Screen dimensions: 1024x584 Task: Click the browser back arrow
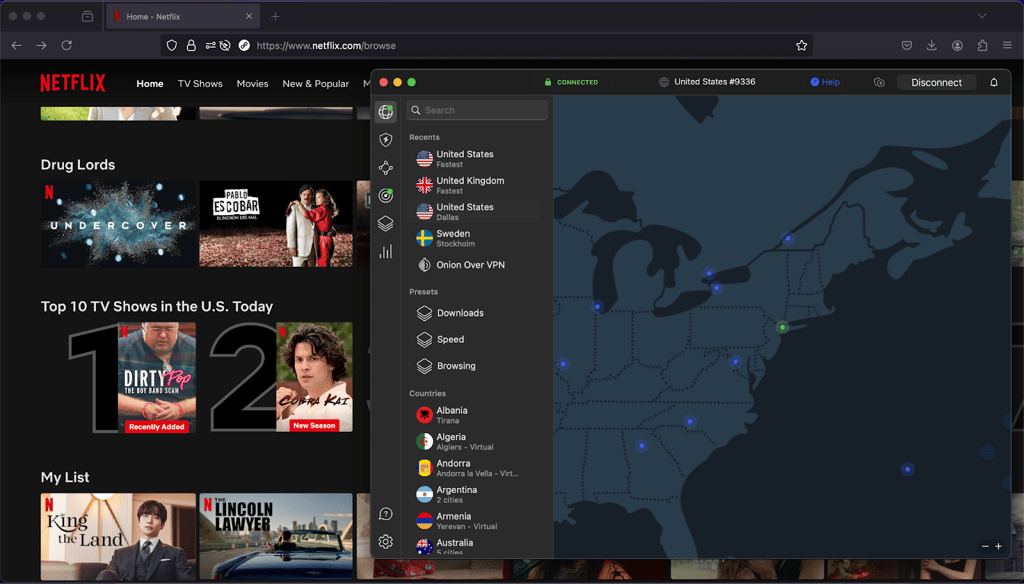click(x=16, y=46)
